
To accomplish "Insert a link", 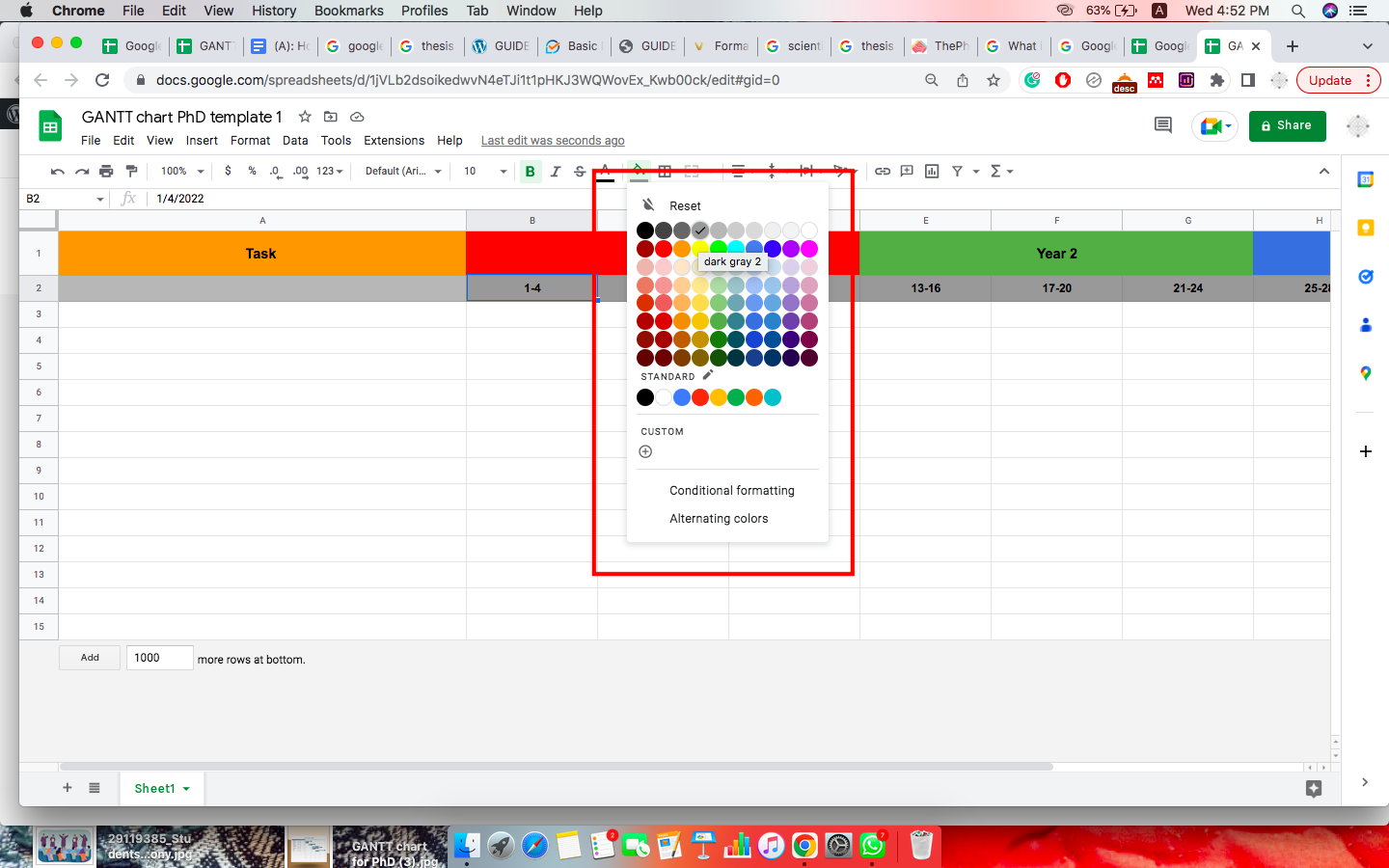I will click(883, 171).
